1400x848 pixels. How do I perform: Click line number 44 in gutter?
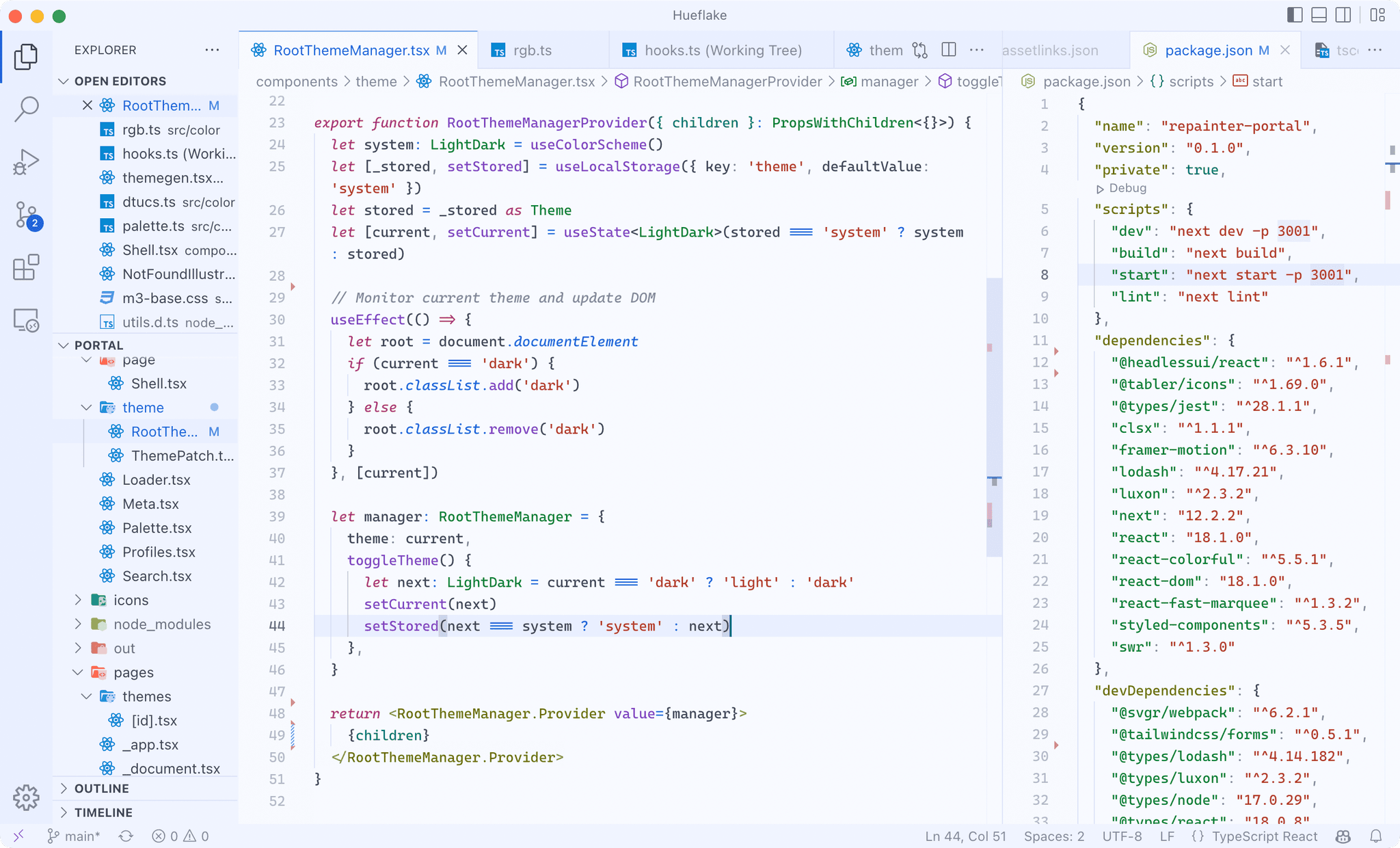pyautogui.click(x=277, y=626)
